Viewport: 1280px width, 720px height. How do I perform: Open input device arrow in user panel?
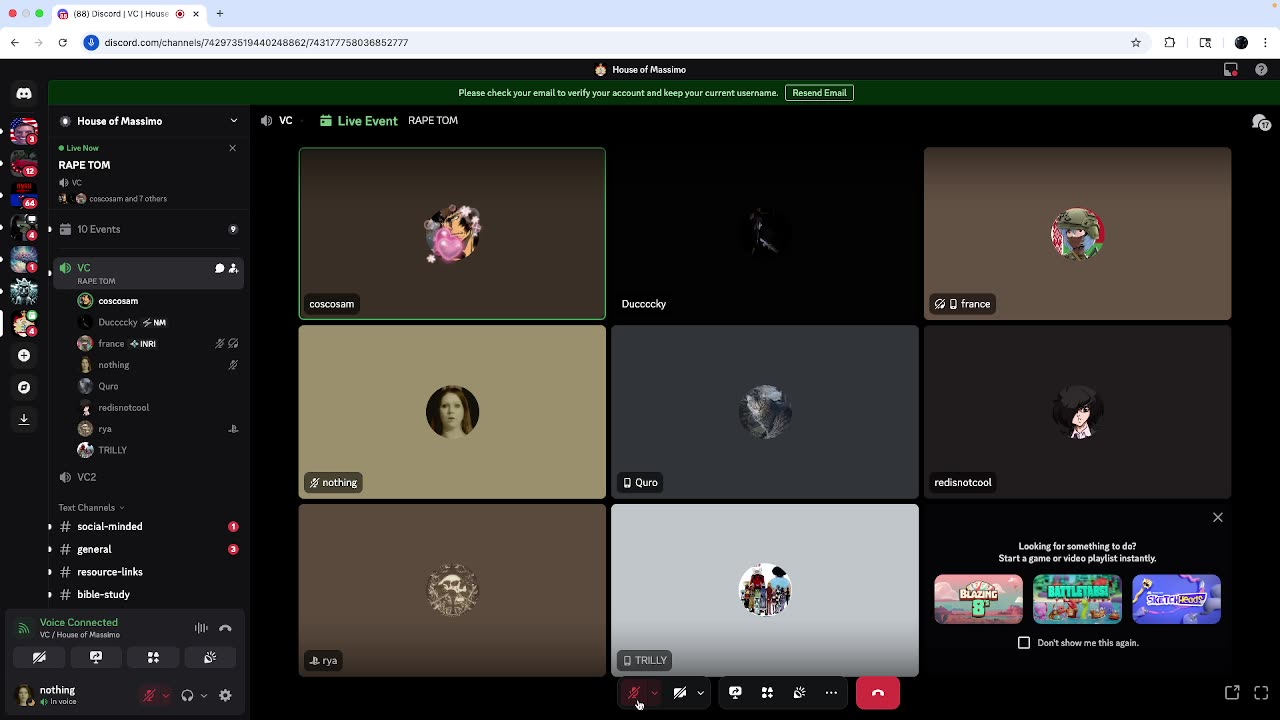(165, 695)
